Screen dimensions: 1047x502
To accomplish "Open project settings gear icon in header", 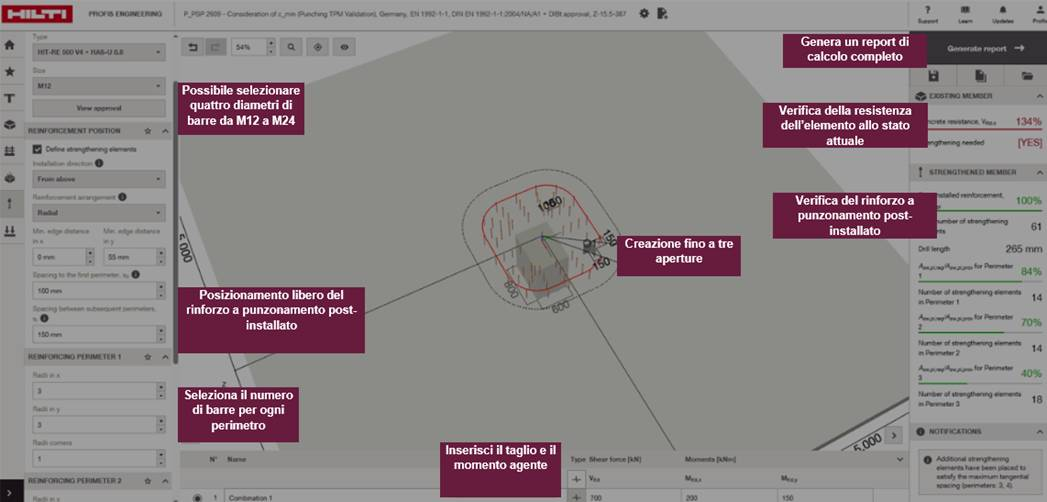I will tap(644, 13).
